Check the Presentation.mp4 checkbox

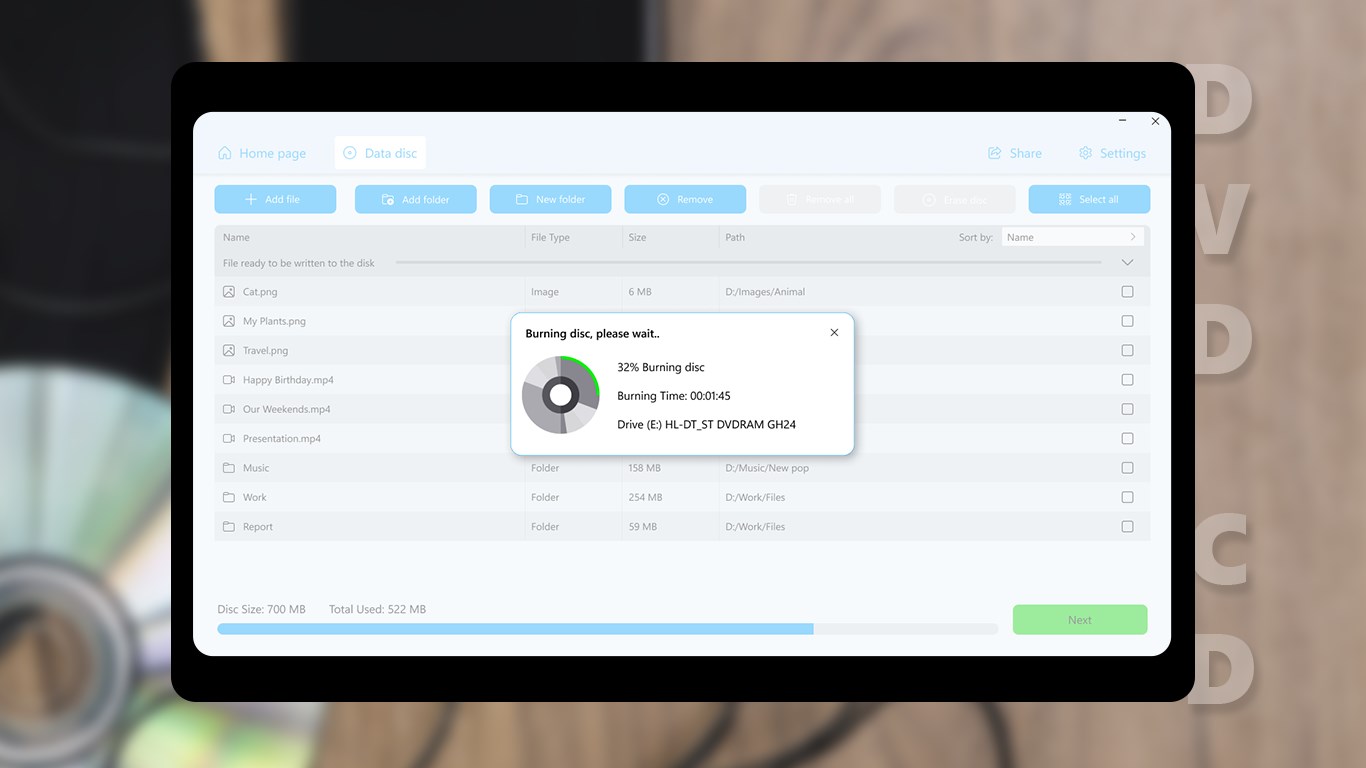(x=1127, y=438)
